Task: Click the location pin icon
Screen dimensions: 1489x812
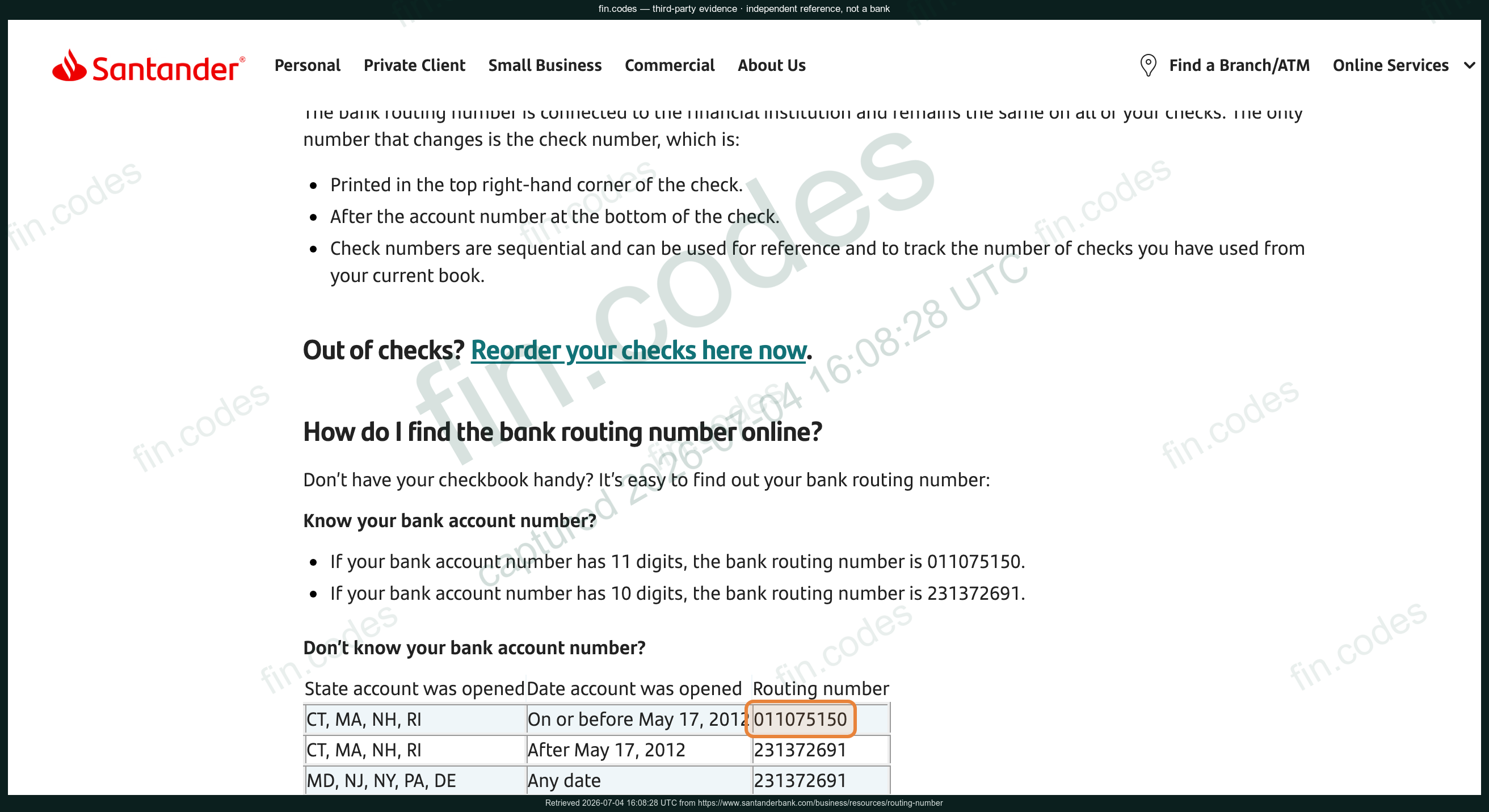Action: [x=1148, y=65]
